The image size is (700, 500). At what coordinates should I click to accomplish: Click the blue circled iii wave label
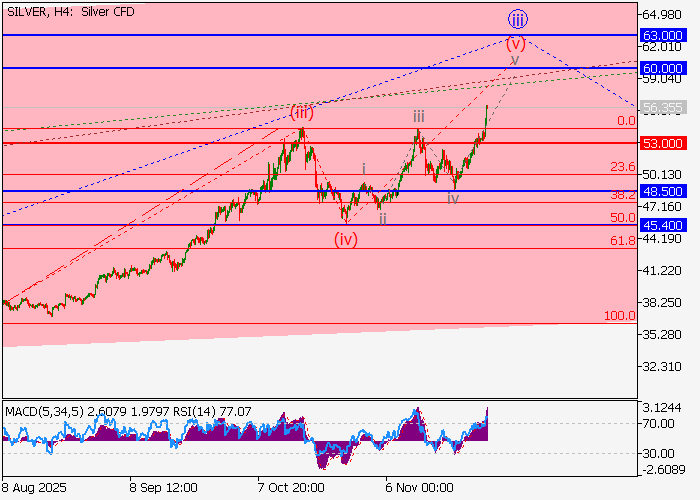(x=517, y=19)
